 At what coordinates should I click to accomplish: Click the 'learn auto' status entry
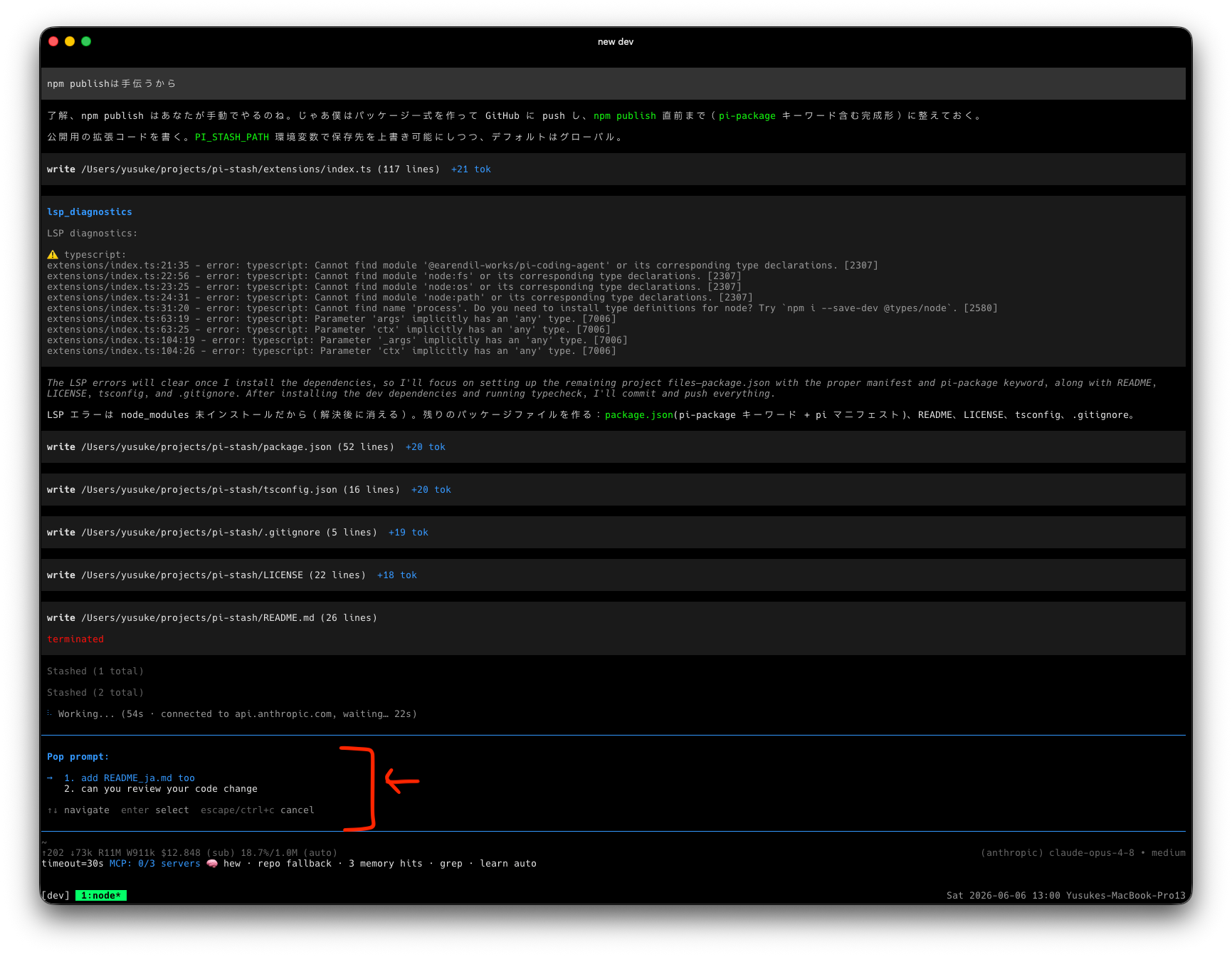click(x=508, y=863)
